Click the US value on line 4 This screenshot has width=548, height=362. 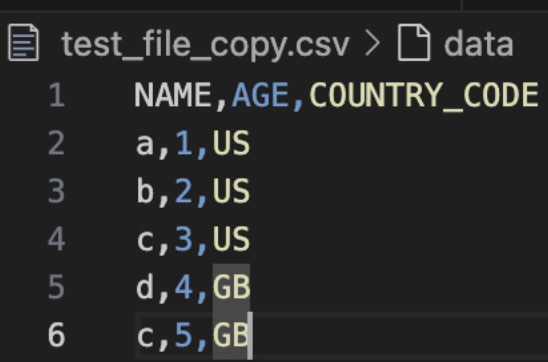231,239
